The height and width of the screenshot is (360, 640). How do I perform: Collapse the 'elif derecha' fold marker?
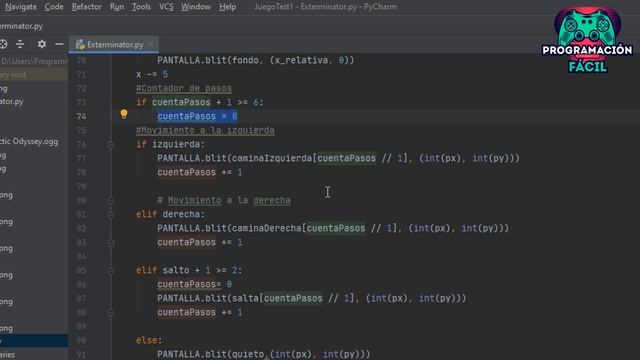point(111,214)
